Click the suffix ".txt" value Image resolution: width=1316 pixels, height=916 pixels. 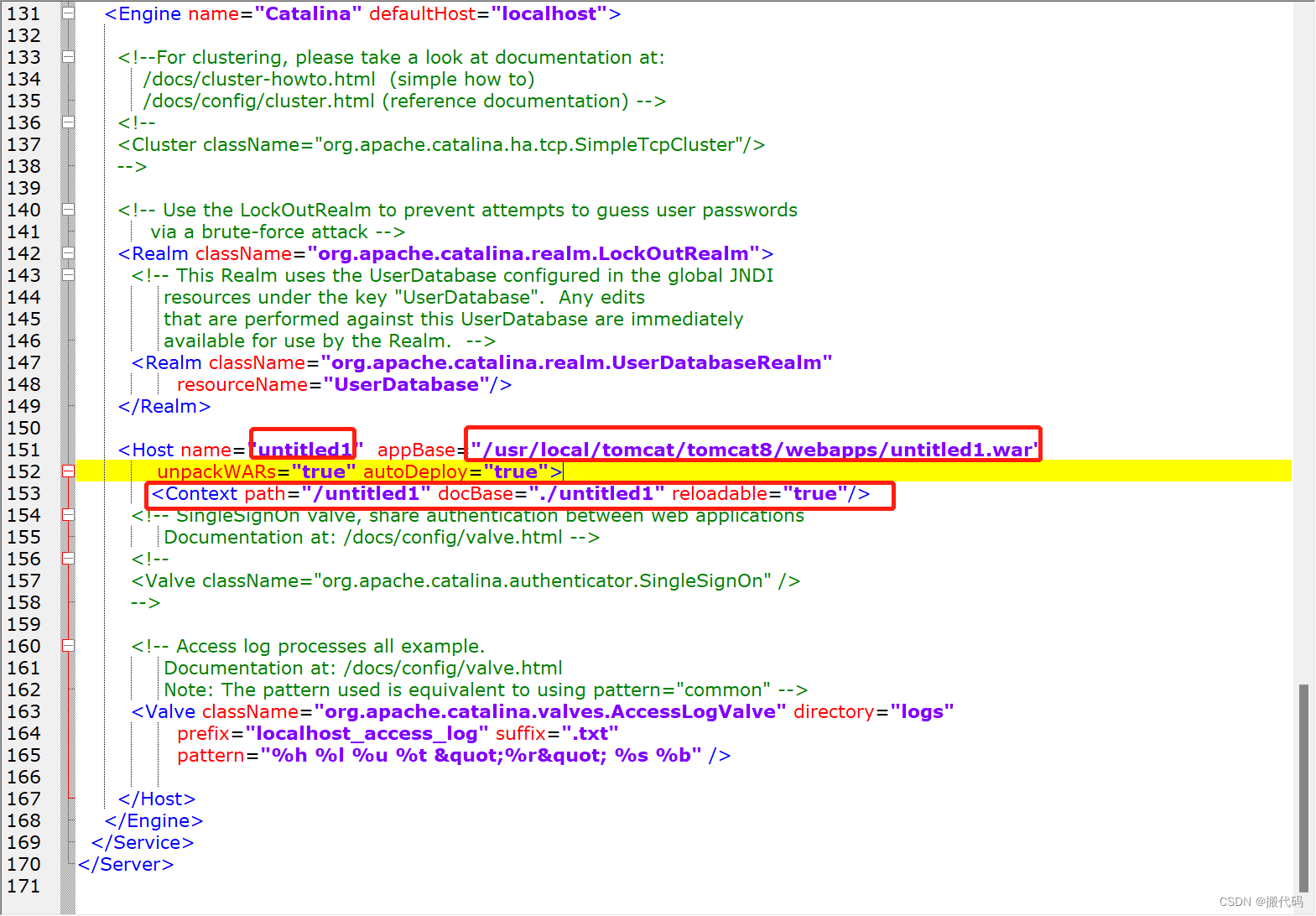pyautogui.click(x=590, y=733)
